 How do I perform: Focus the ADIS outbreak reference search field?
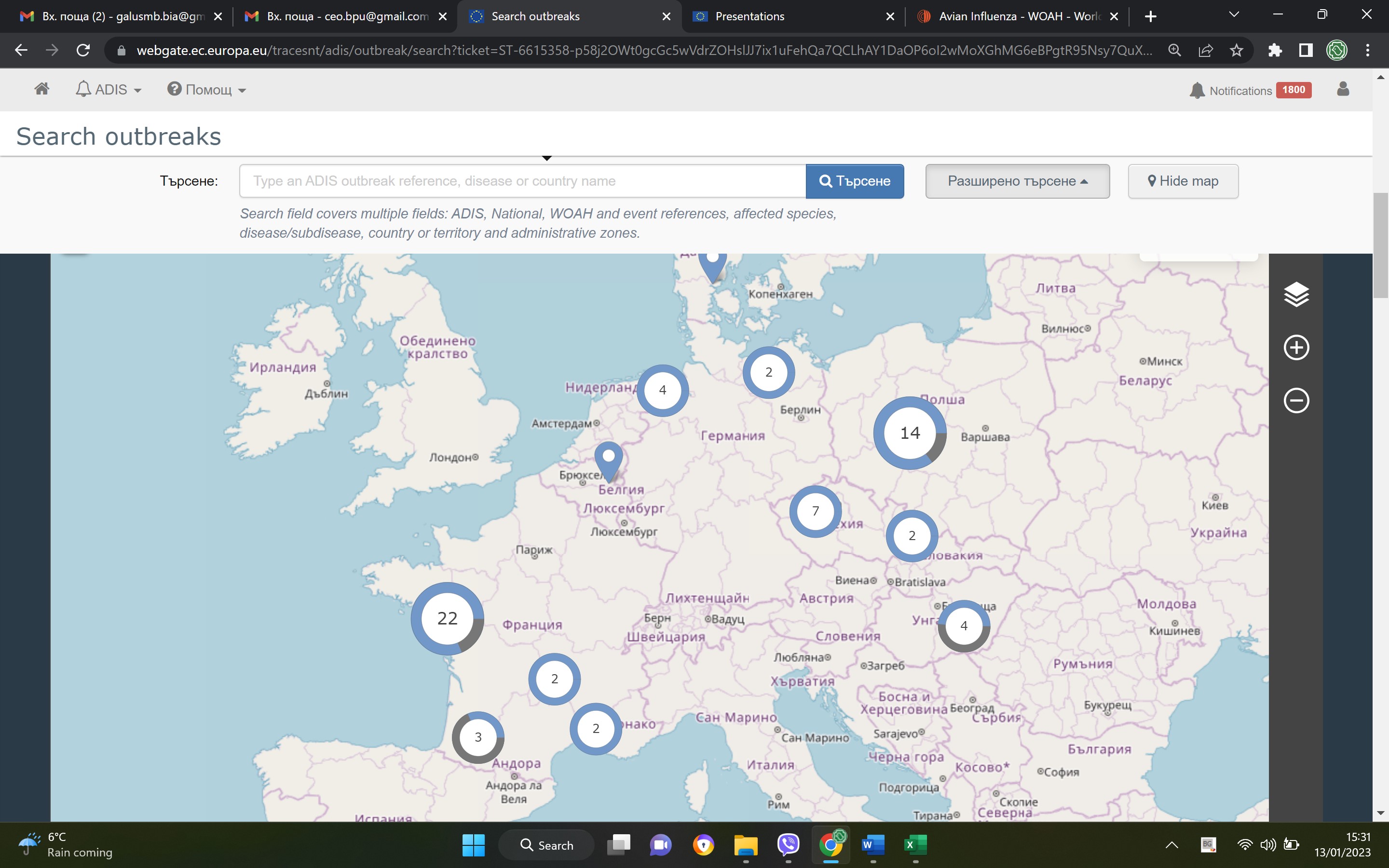click(522, 181)
